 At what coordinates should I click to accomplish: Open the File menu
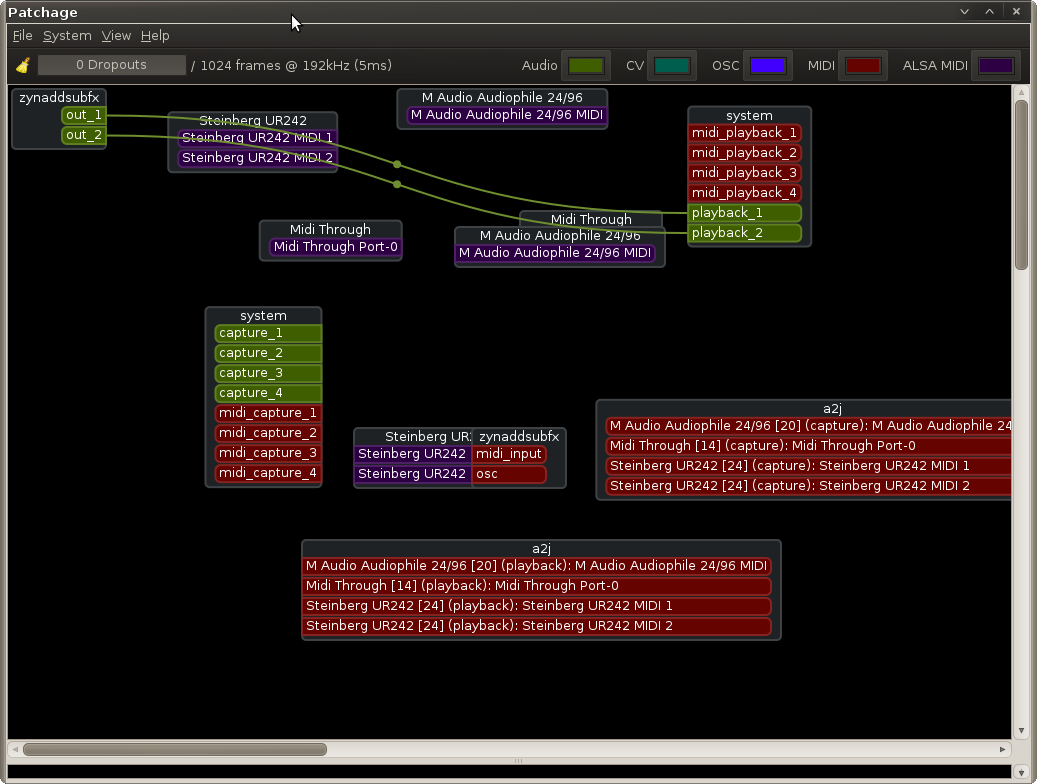point(22,36)
